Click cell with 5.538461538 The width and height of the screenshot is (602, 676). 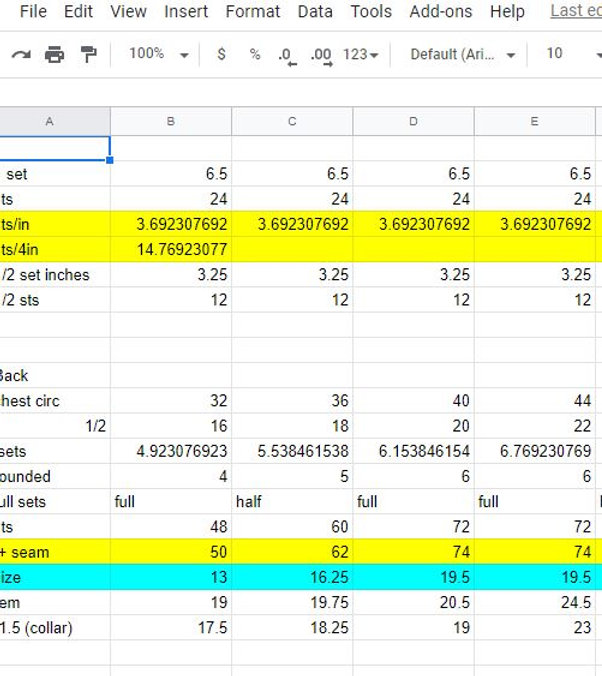tap(292, 451)
